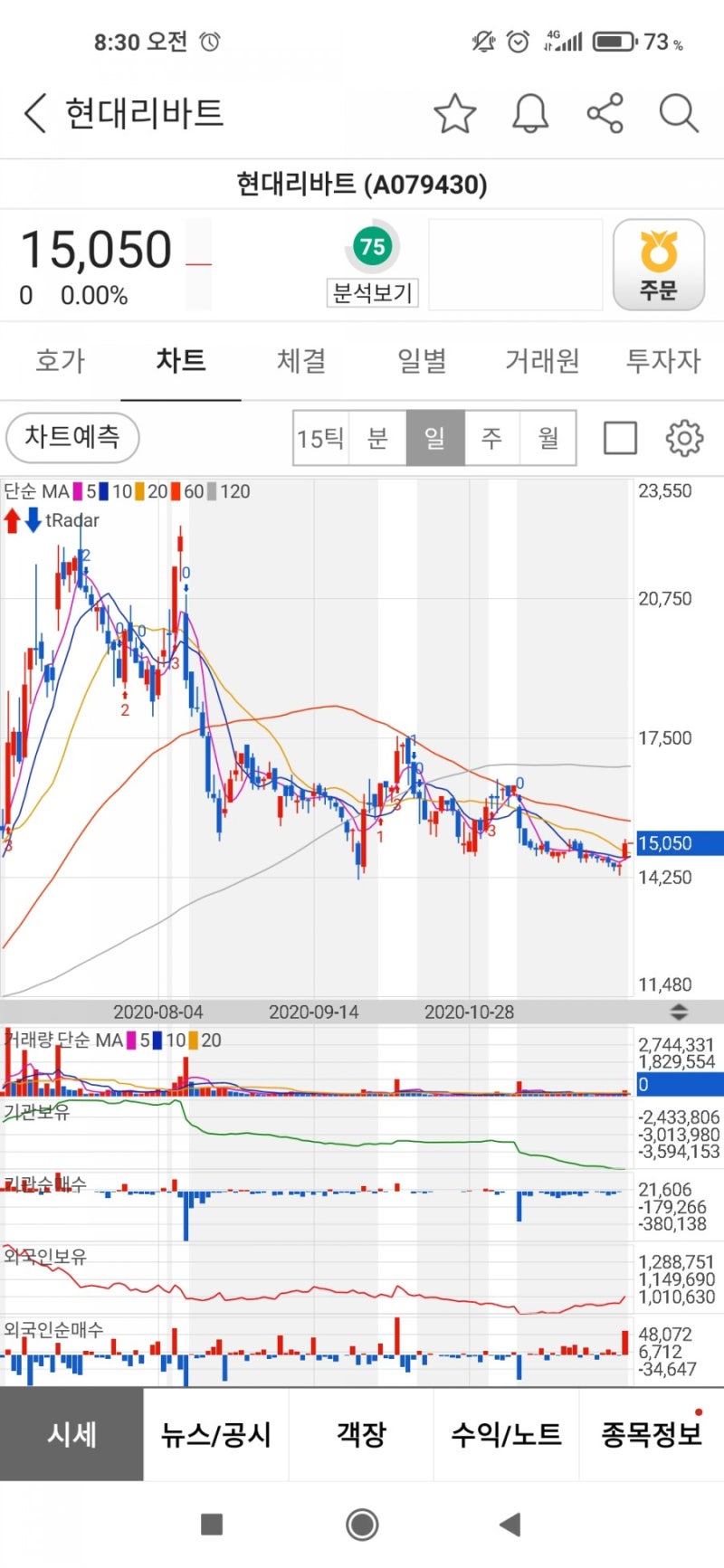Tap Android recent apps square button

[x=212, y=1525]
